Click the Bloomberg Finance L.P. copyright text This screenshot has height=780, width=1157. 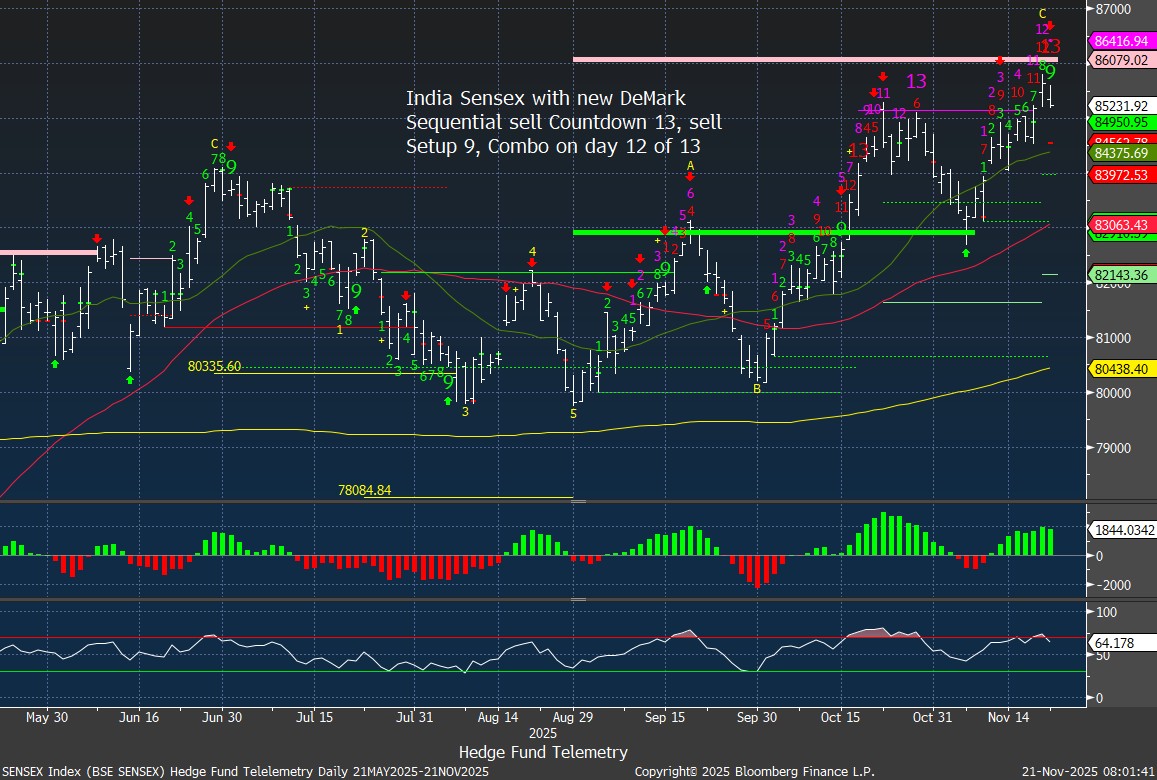pos(754,772)
